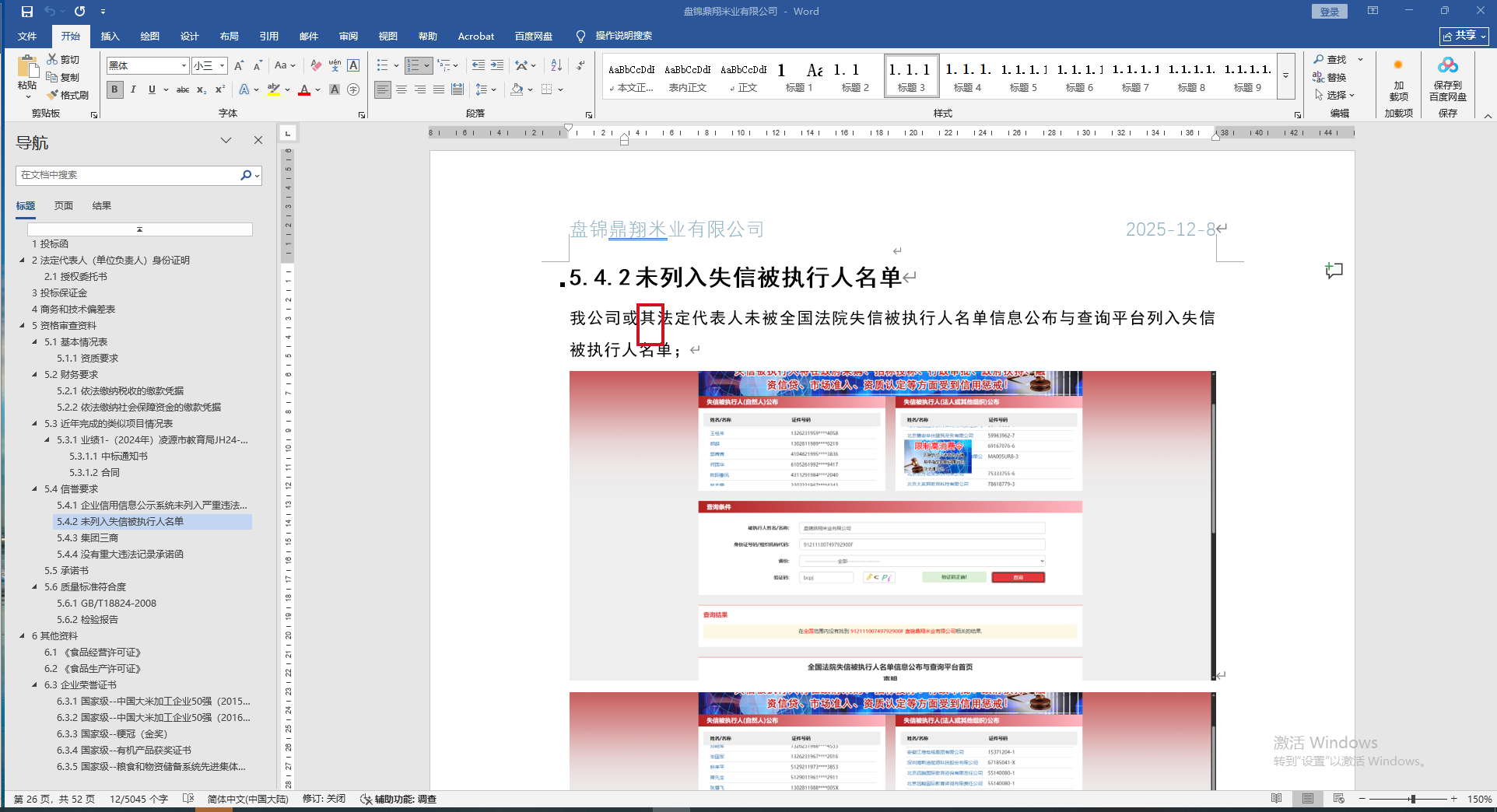The height and width of the screenshot is (812, 1497).
Task: Increase indent in the paragraph group
Action: (496, 65)
